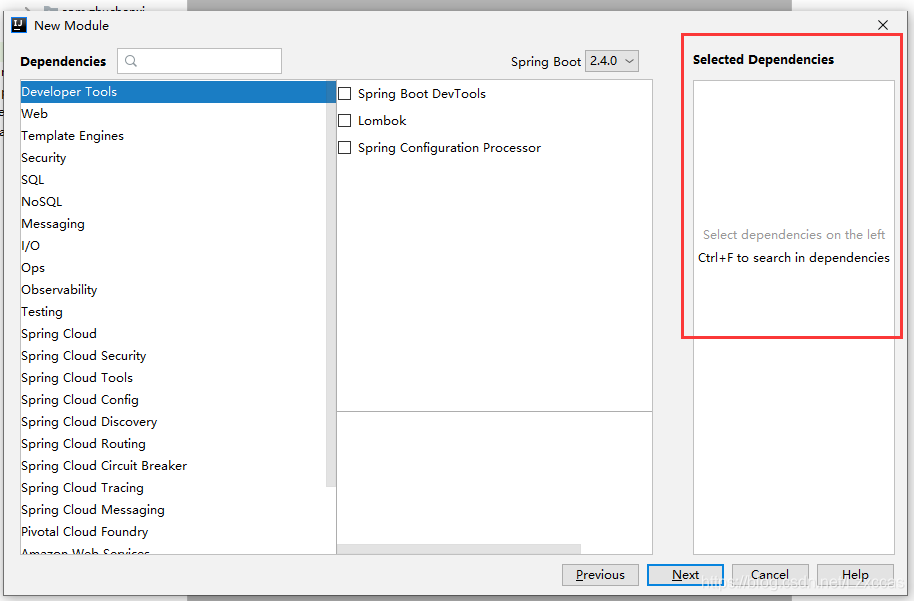Open the Observability category
This screenshot has width=914, height=601.
click(x=178, y=290)
